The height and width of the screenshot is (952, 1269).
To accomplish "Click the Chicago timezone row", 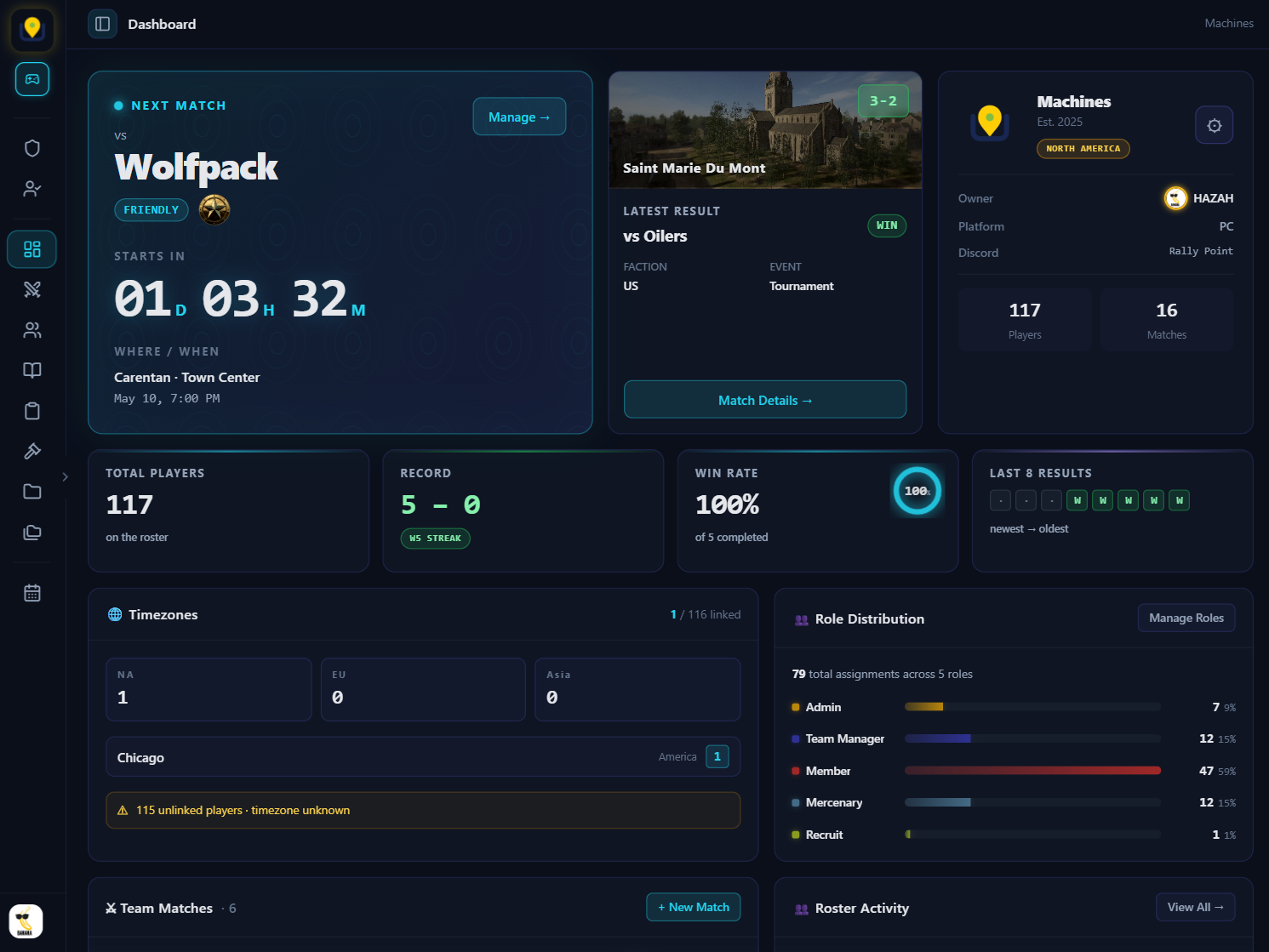I will click(x=423, y=757).
